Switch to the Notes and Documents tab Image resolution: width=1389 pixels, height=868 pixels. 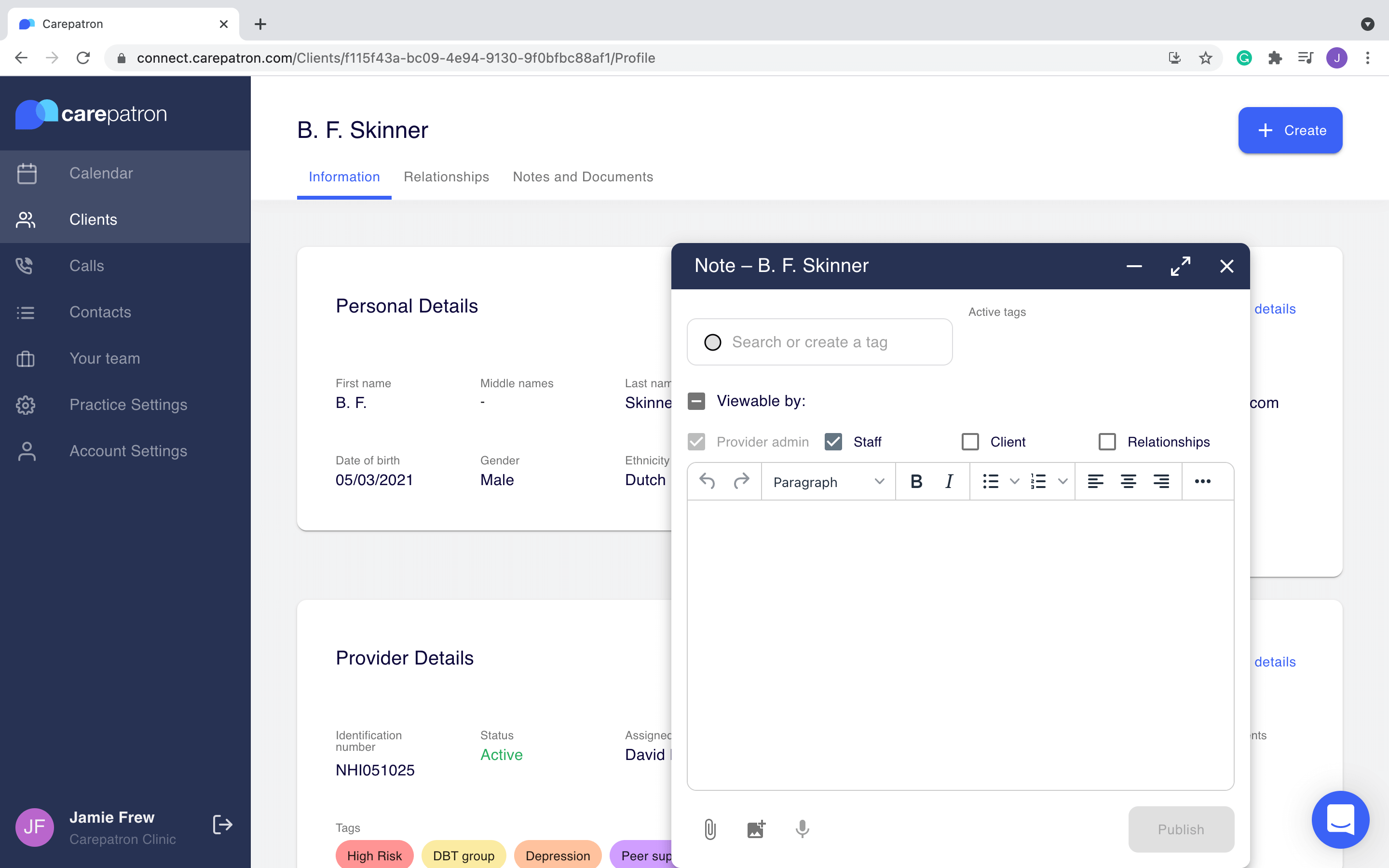click(582, 177)
